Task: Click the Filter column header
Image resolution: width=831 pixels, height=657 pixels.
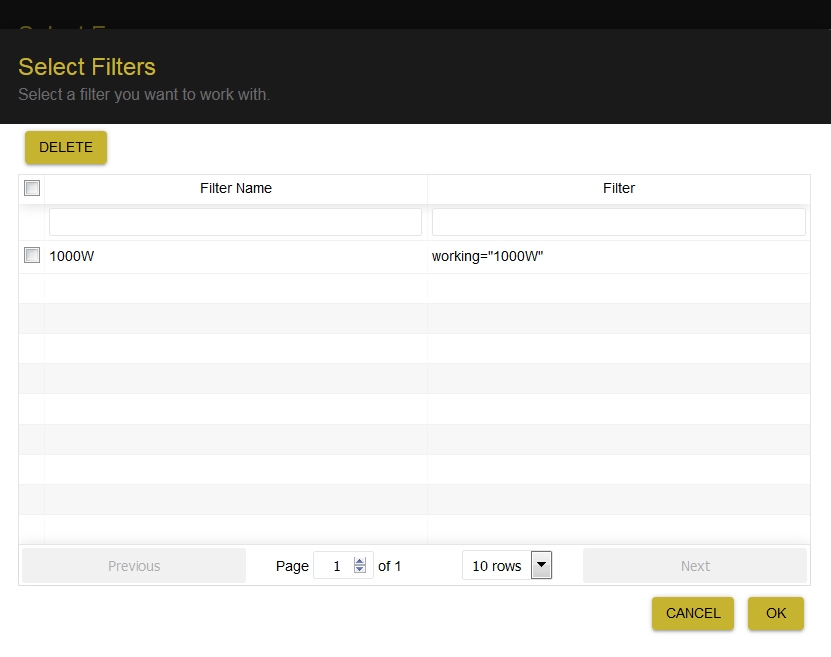Action: (x=618, y=189)
